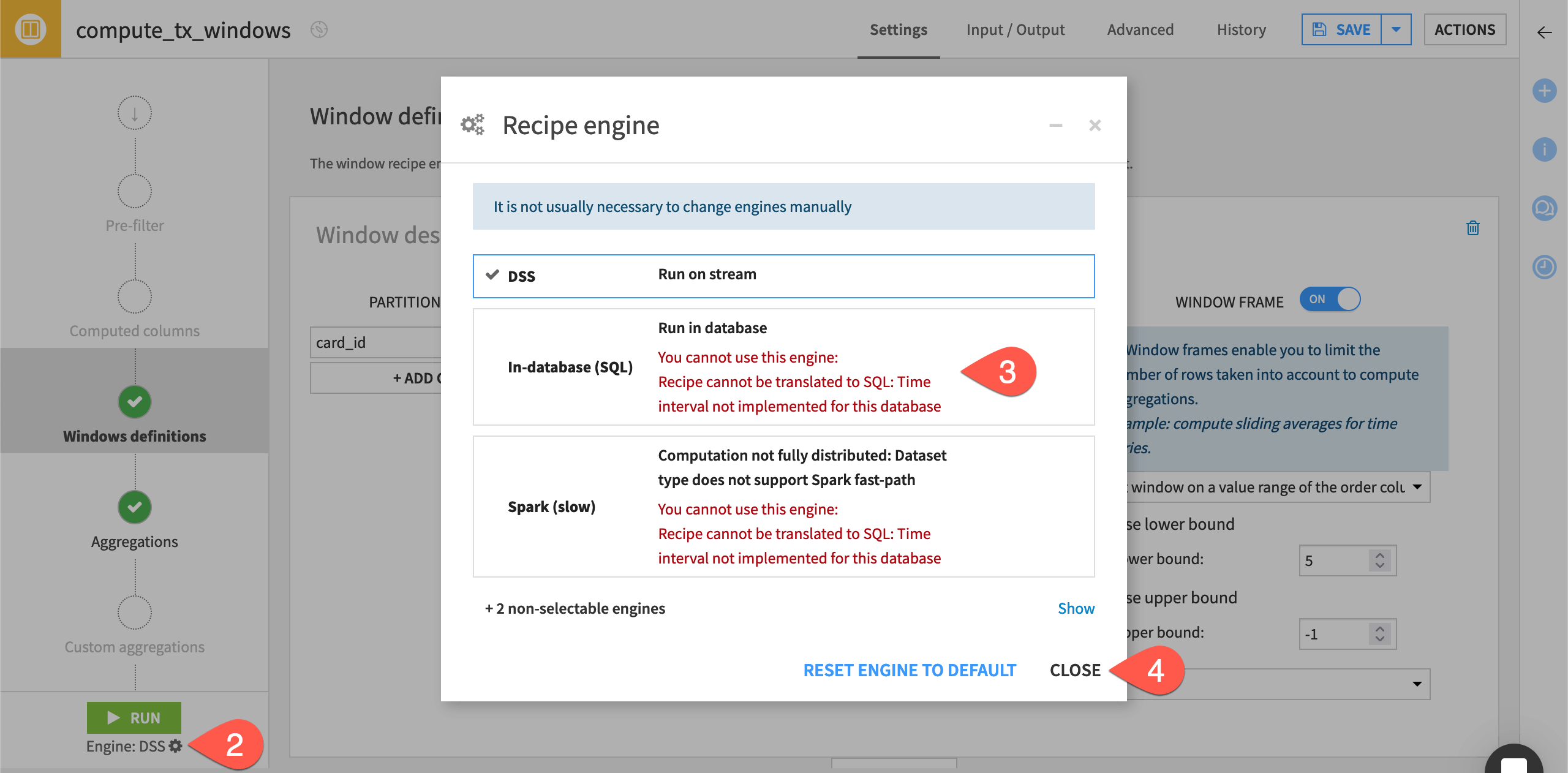The height and width of the screenshot is (773, 1568).
Task: Click RESET ENGINE TO DEFAULT
Action: pyautogui.click(x=910, y=670)
